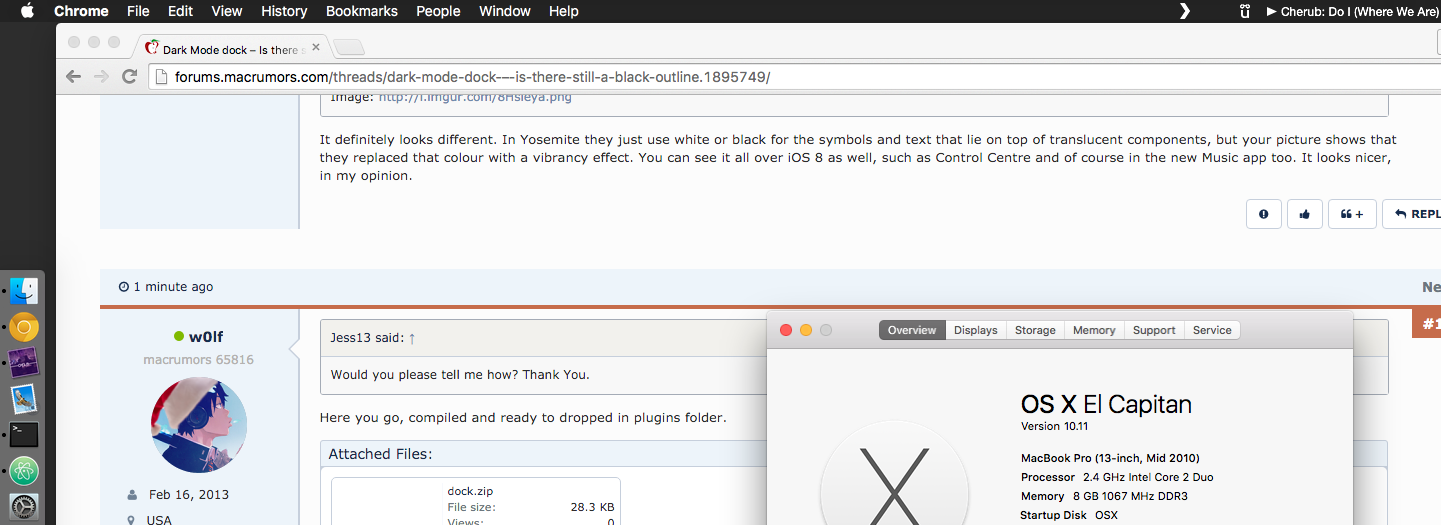
Task: Go back to the previous page
Action: [x=73, y=77]
